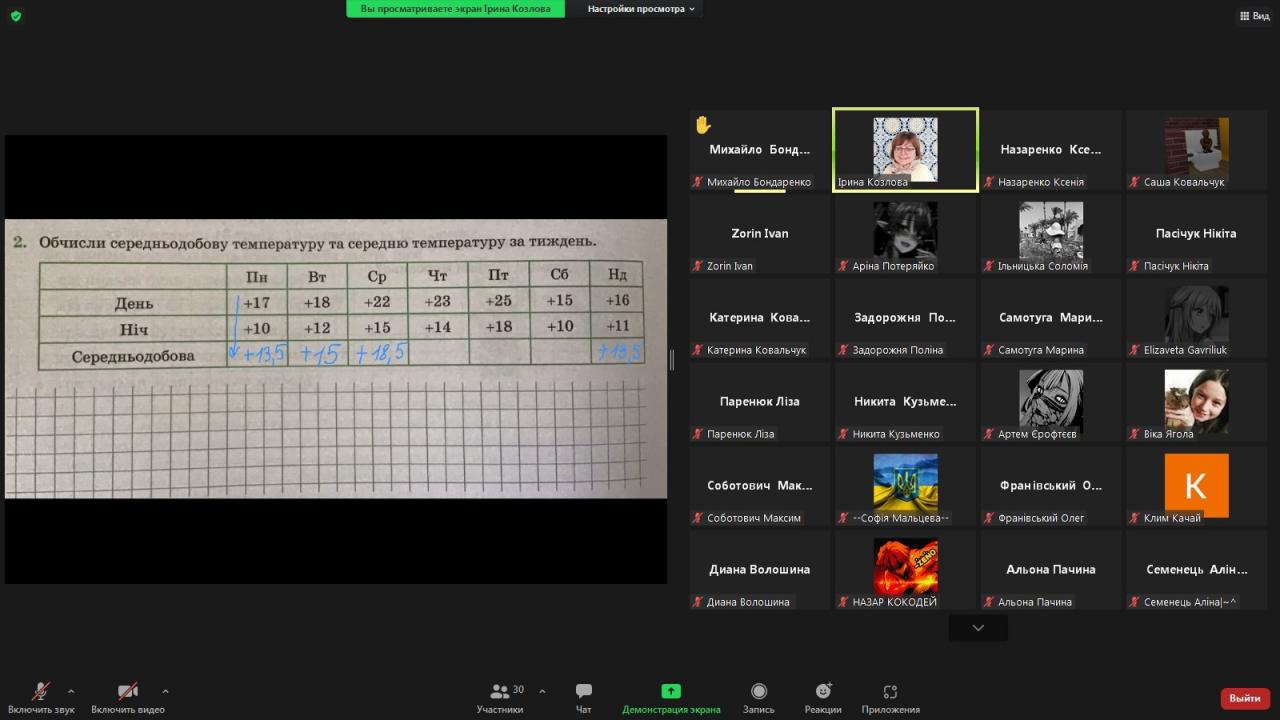Expand video options arrow next to camera
Image resolution: width=1280 pixels, height=720 pixels.
(165, 691)
